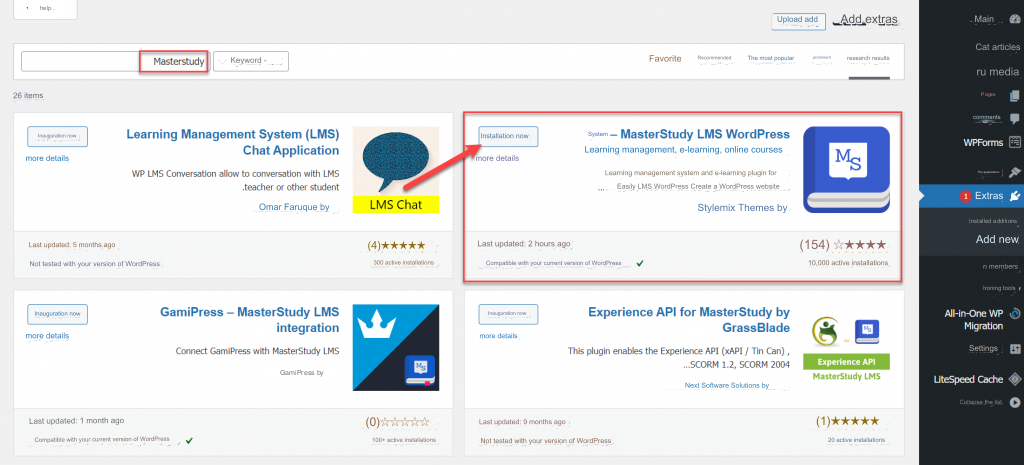Click the red update badge on Extras
The height and width of the screenshot is (465, 1024).
click(965, 196)
